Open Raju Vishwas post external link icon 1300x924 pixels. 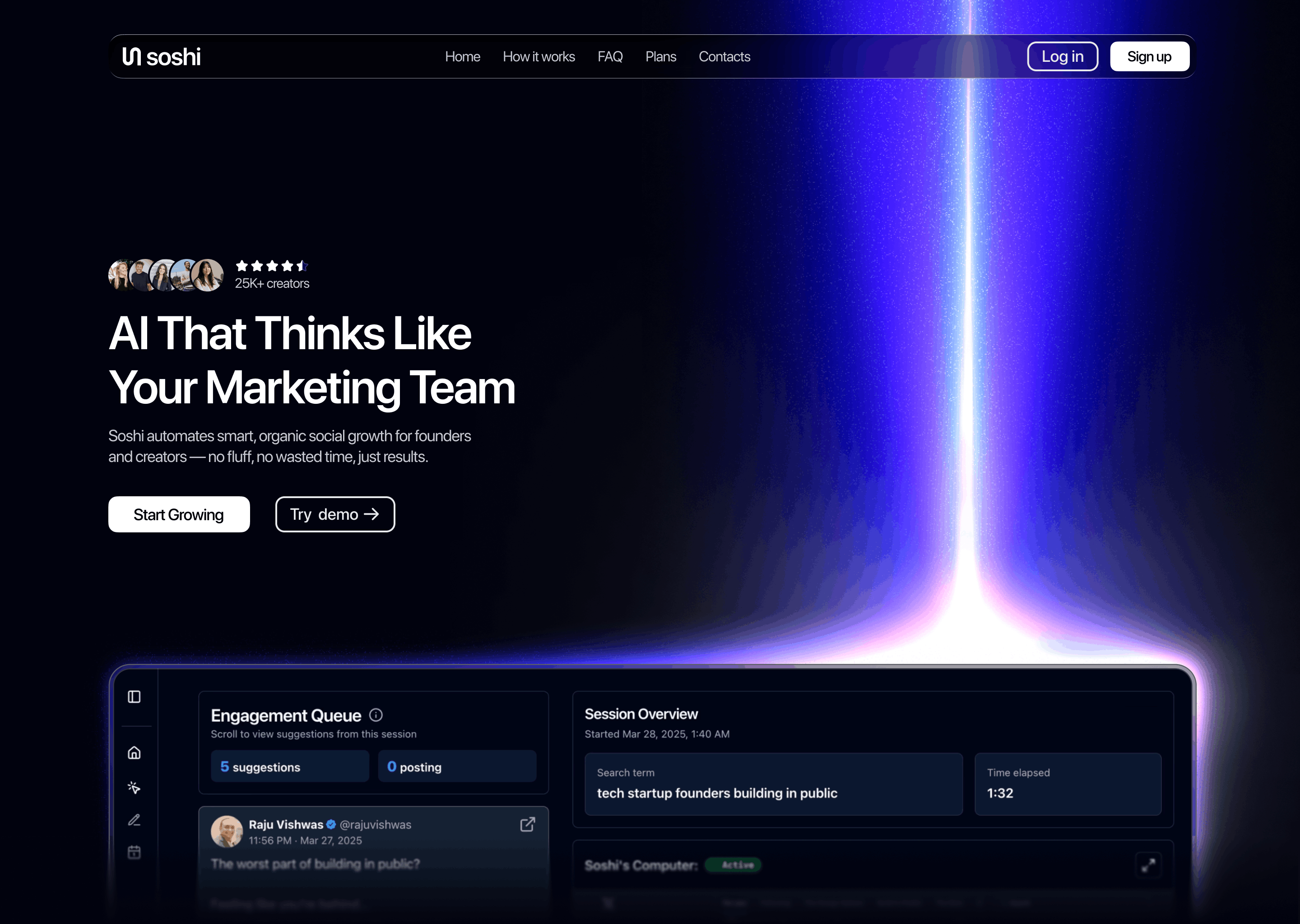[528, 824]
